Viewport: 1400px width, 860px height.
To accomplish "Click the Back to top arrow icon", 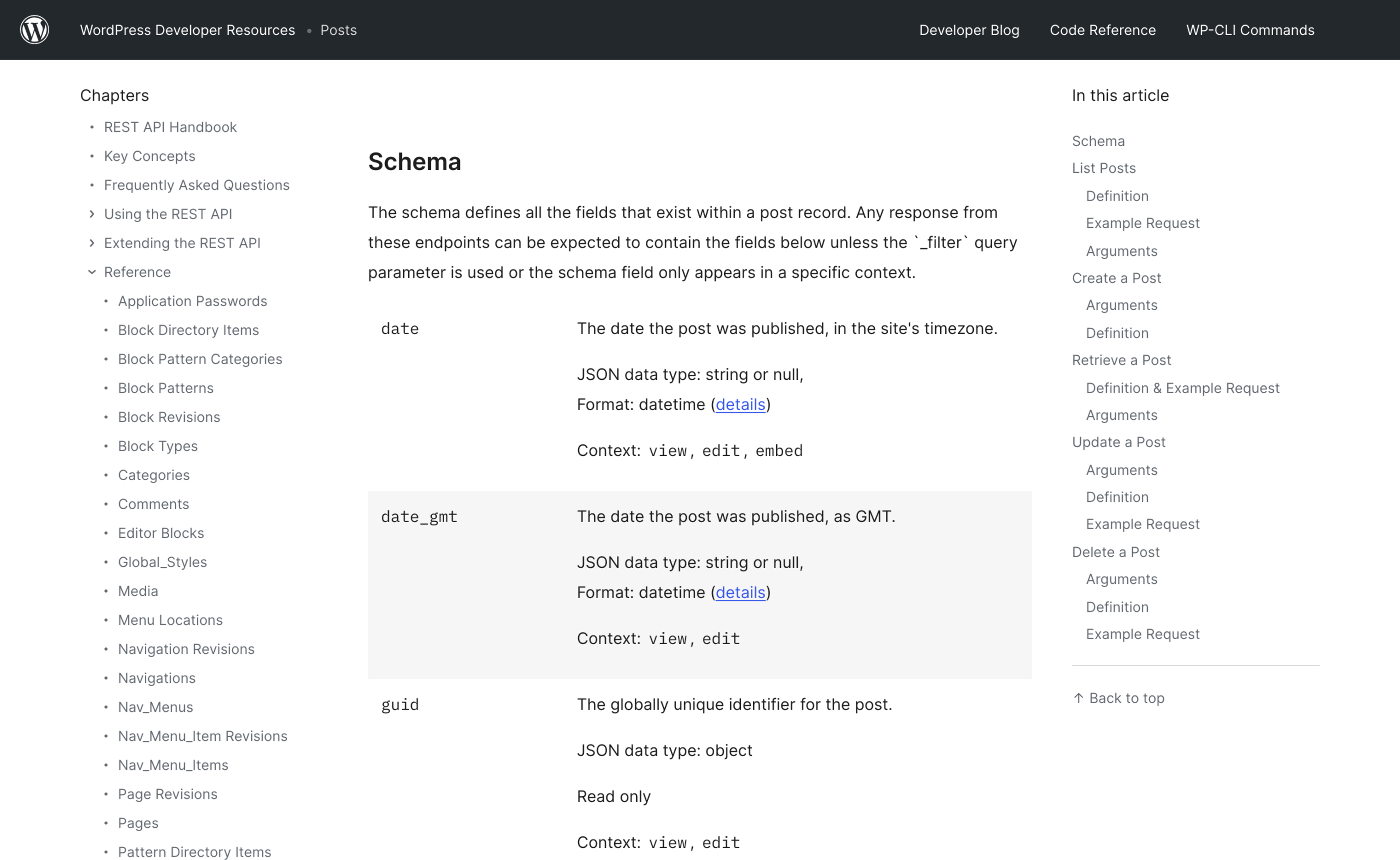I will point(1078,698).
